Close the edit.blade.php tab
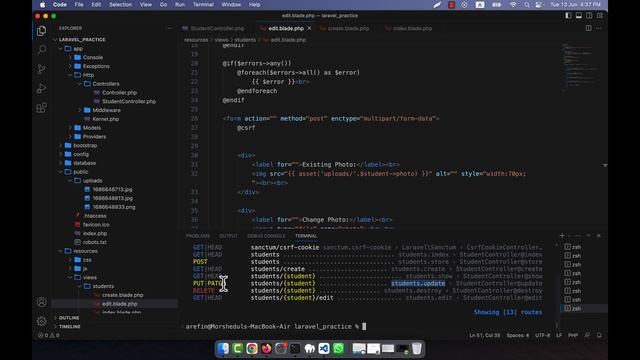This screenshot has width=640, height=360. tap(309, 28)
